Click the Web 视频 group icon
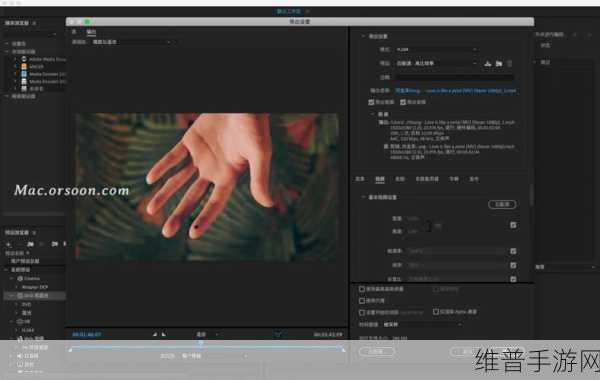 tap(20, 339)
